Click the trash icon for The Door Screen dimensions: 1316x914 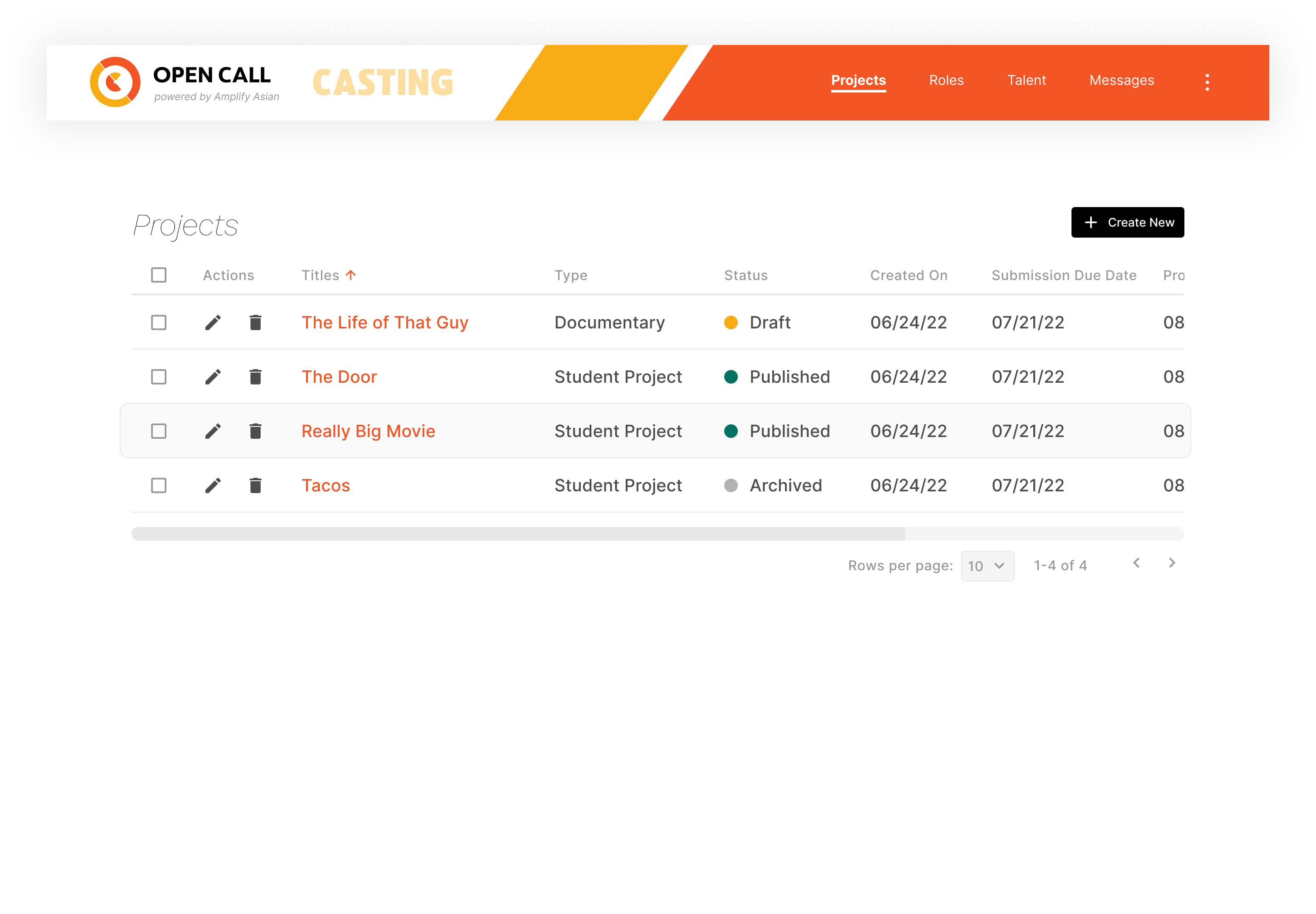point(256,377)
